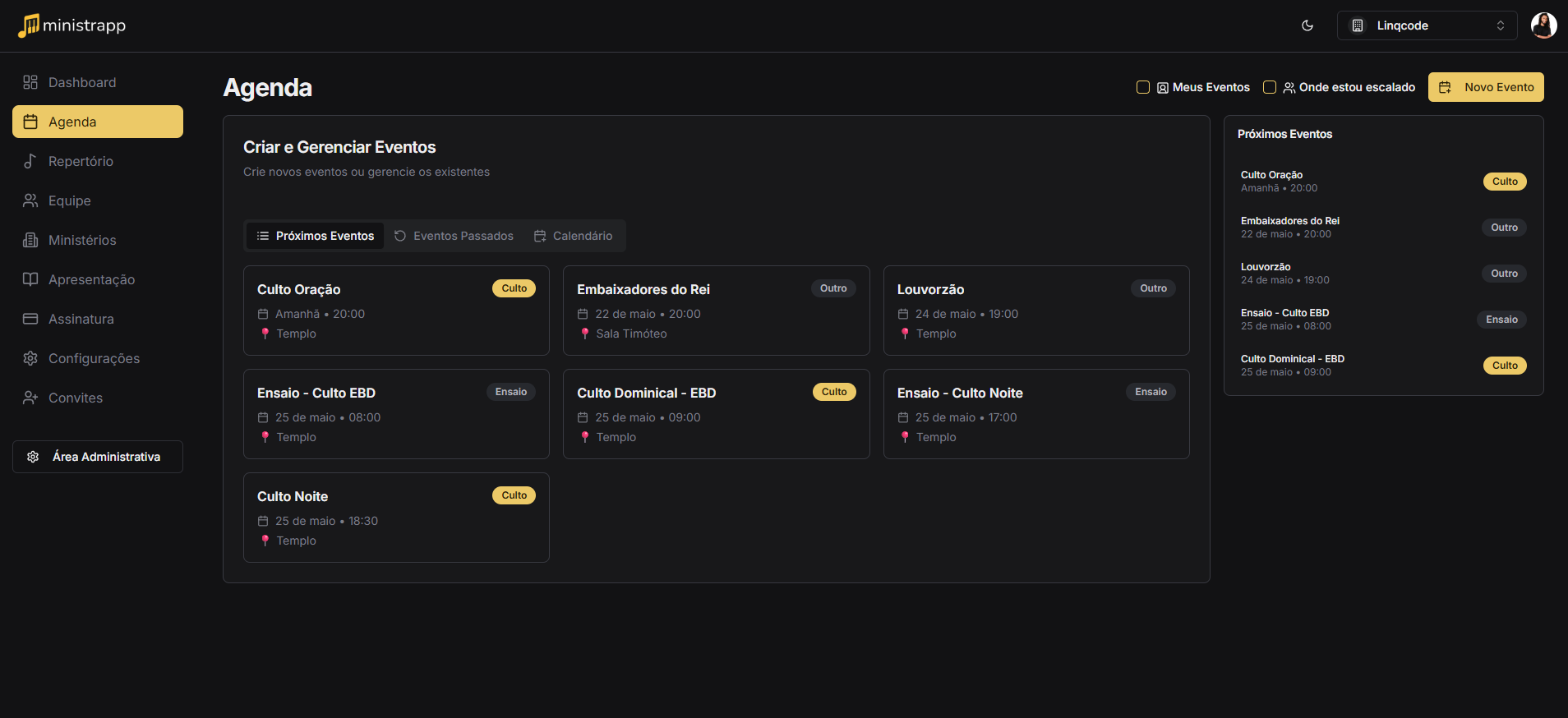This screenshot has height=718, width=1568.
Task: Click the ministrapp logo icon
Action: pos(29,25)
